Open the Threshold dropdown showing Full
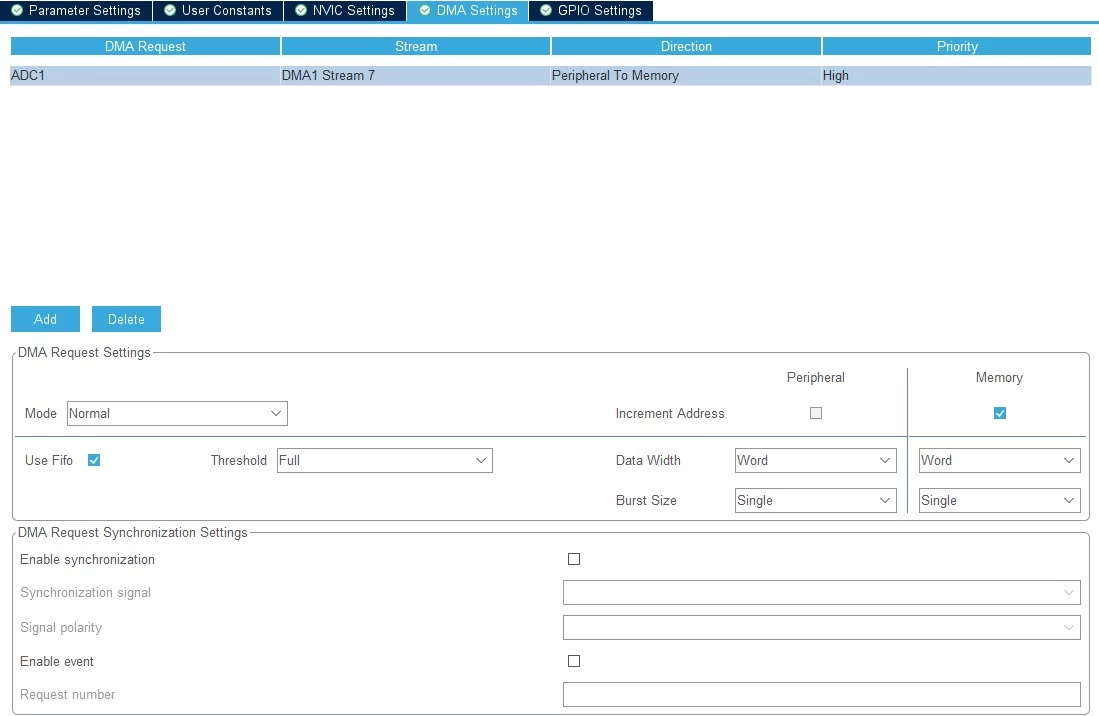The height and width of the screenshot is (716, 1099). tap(385, 460)
